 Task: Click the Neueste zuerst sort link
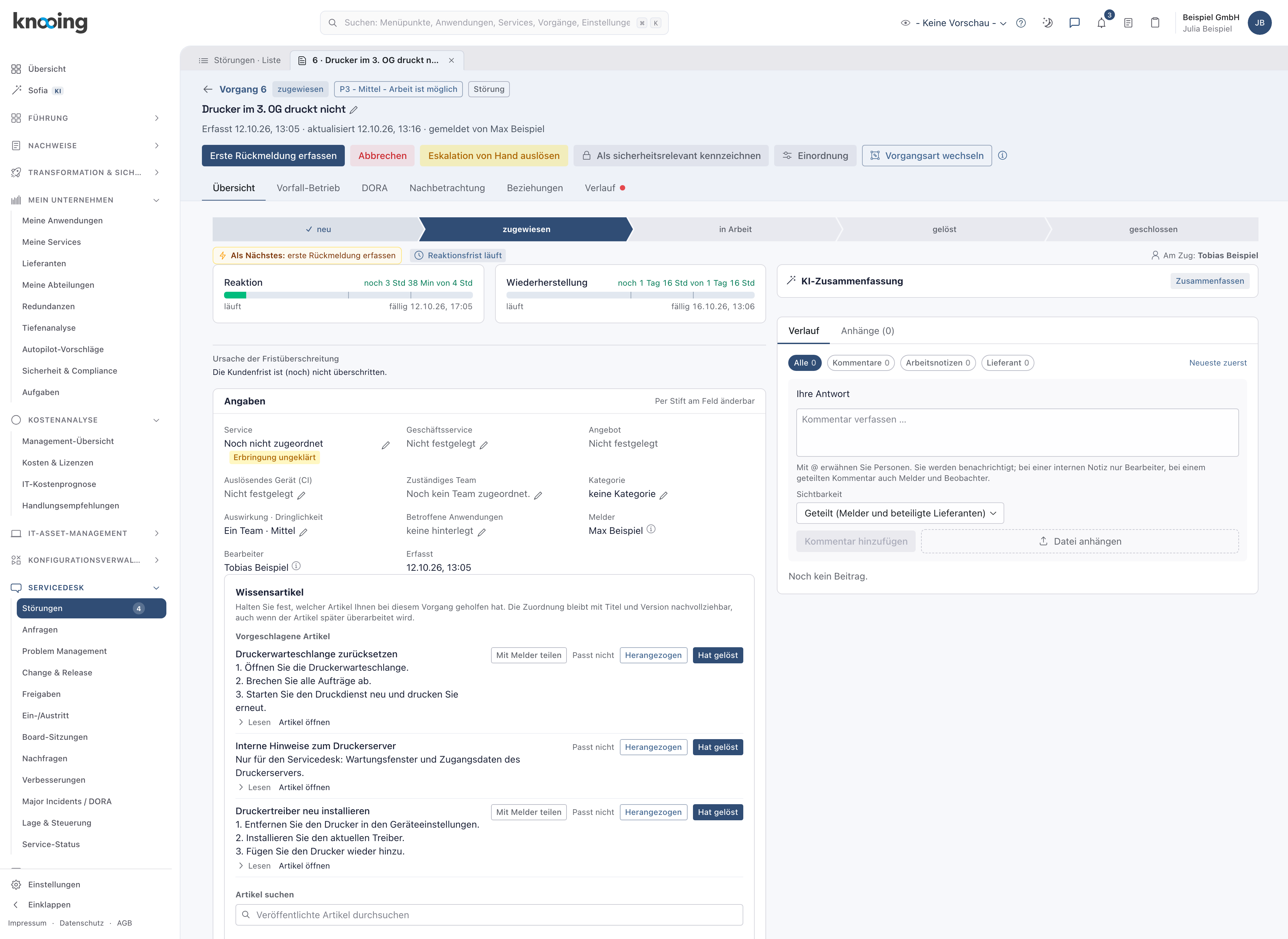pos(1218,363)
